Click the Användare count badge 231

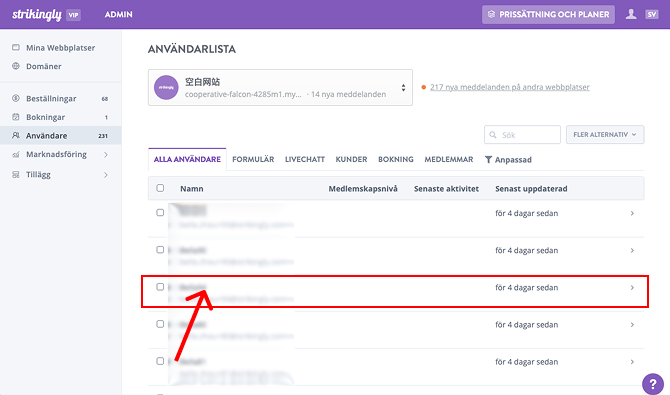pyautogui.click(x=103, y=136)
